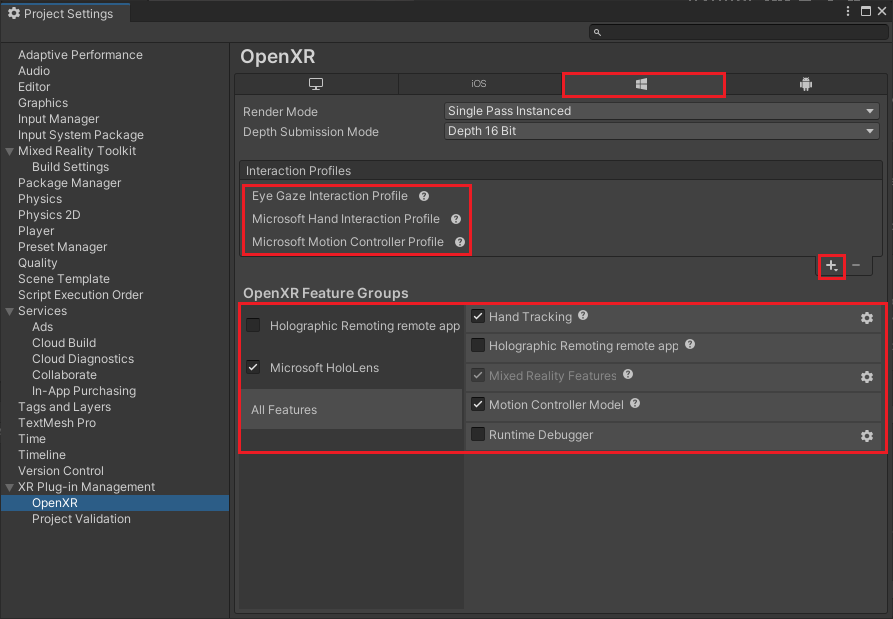This screenshot has height=619, width=893.
Task: Collapse the Mixed Reality Toolkit tree node
Action: coord(9,151)
